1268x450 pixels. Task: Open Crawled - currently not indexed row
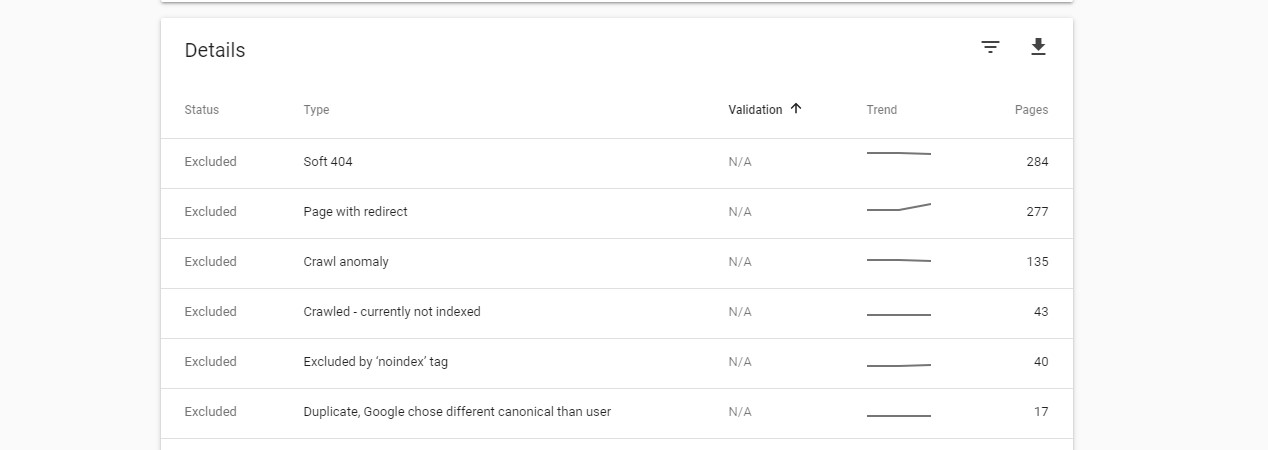pyautogui.click(x=617, y=313)
